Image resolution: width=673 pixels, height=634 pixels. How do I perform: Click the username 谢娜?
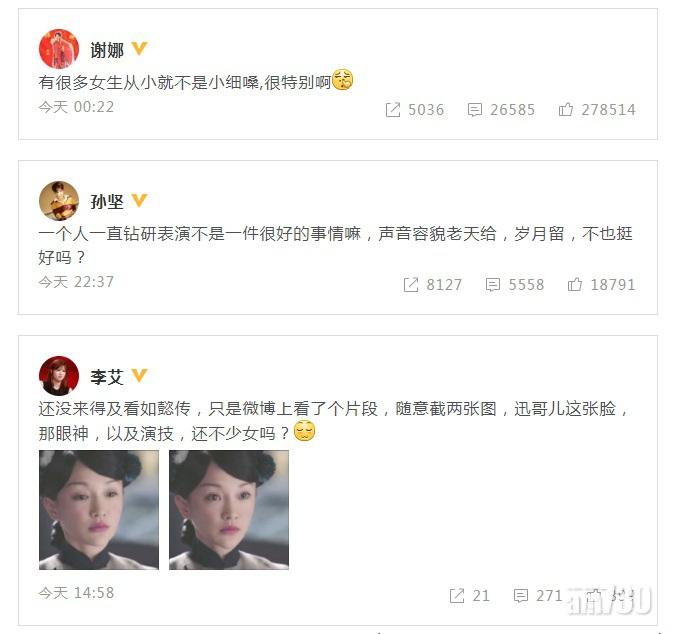click(x=107, y=50)
